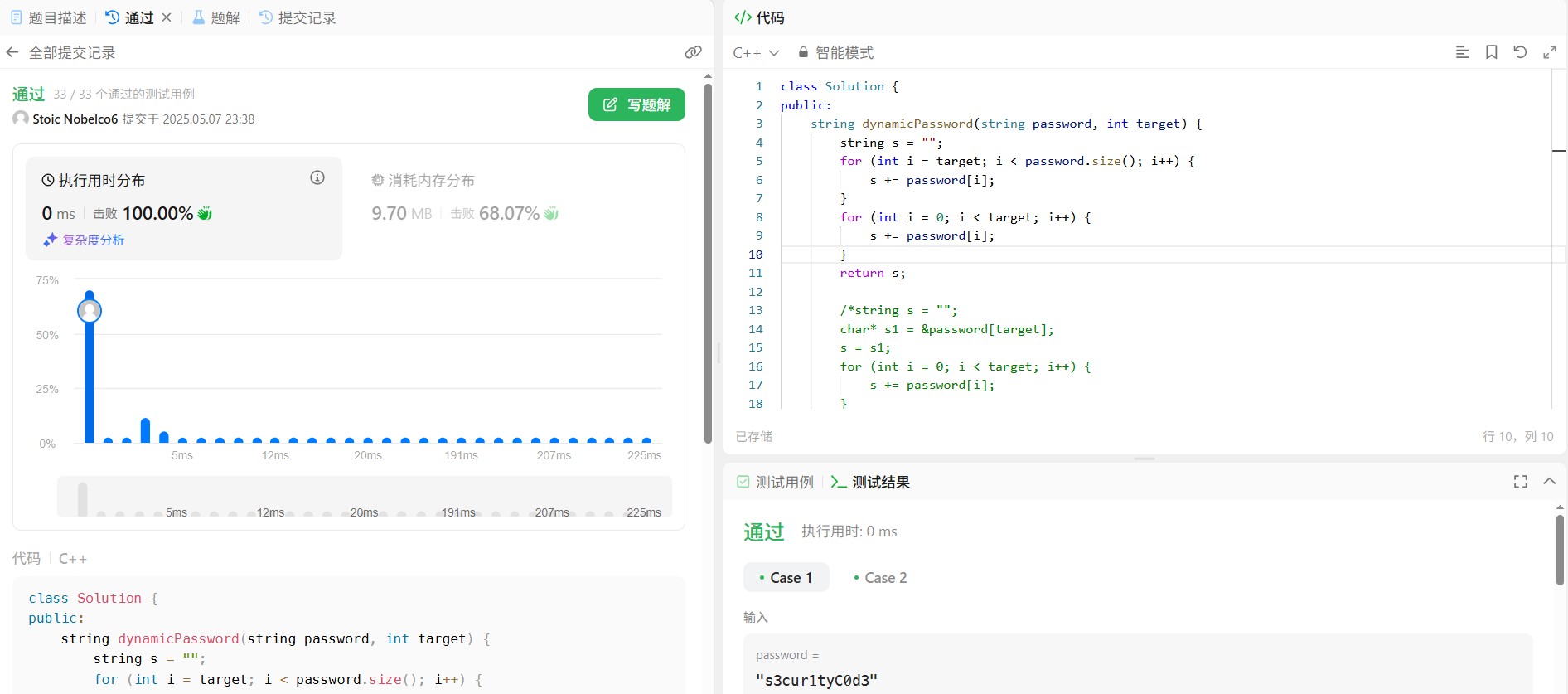Open the Stoic Nobelco6 profile name

(x=75, y=119)
